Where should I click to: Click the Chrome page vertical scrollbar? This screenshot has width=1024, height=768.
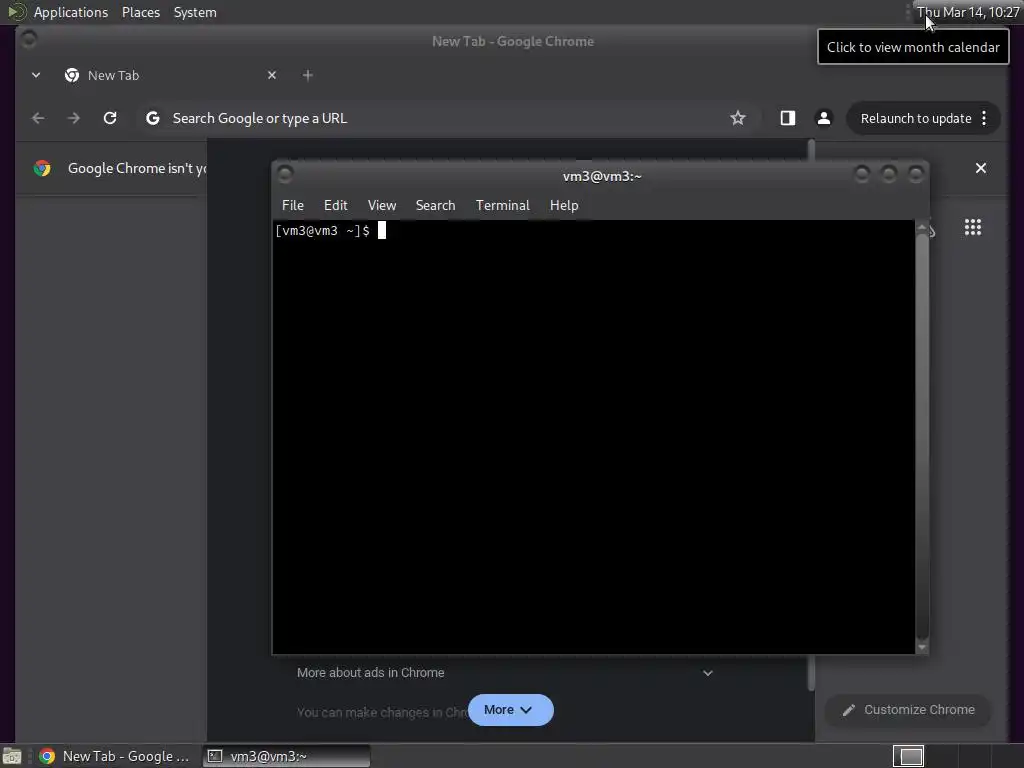810,415
